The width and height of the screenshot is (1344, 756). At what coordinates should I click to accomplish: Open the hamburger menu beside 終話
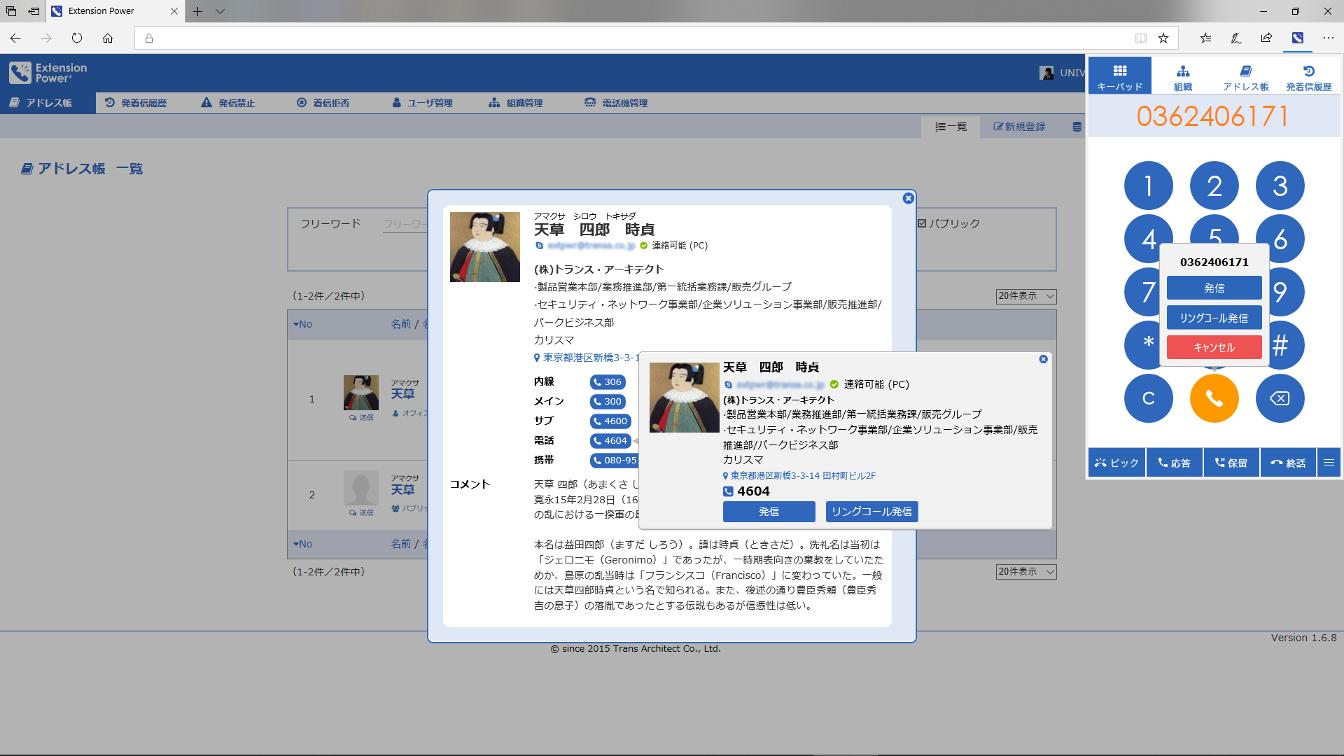[x=1329, y=462]
